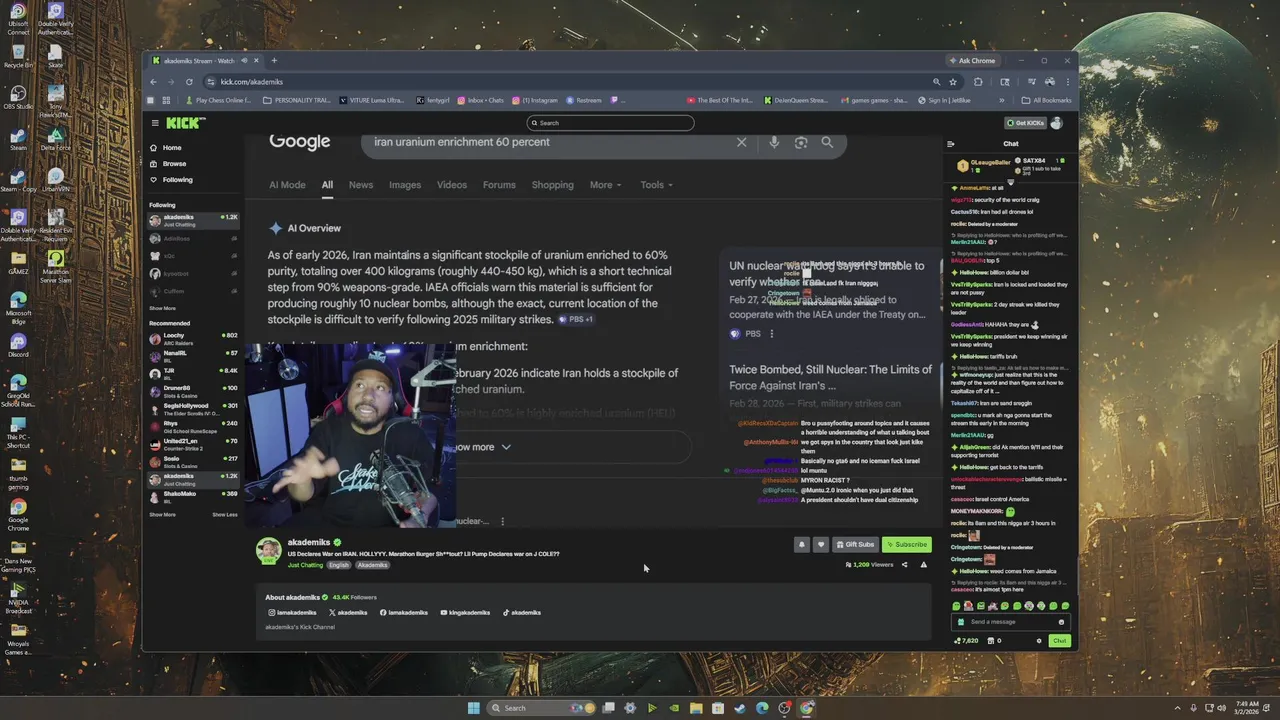Focus the Kick search box

[610, 123]
